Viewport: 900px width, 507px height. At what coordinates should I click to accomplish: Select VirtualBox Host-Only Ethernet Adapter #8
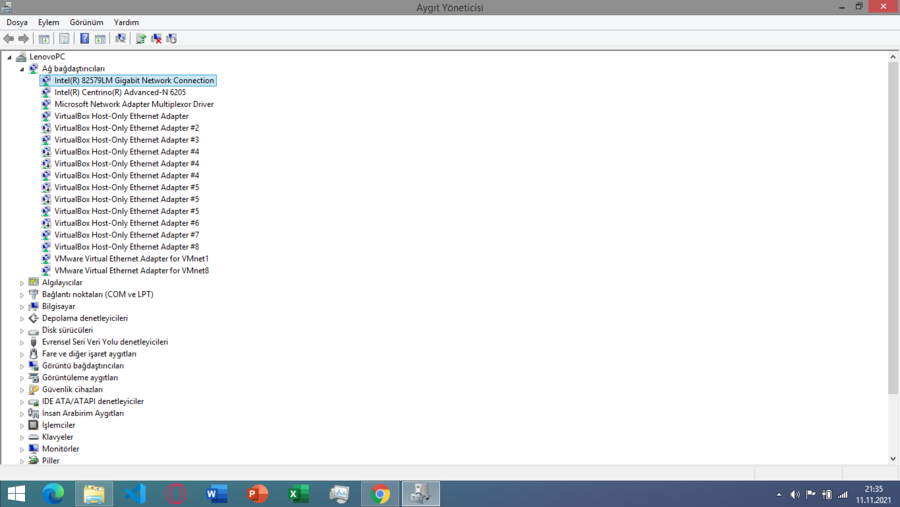126,247
